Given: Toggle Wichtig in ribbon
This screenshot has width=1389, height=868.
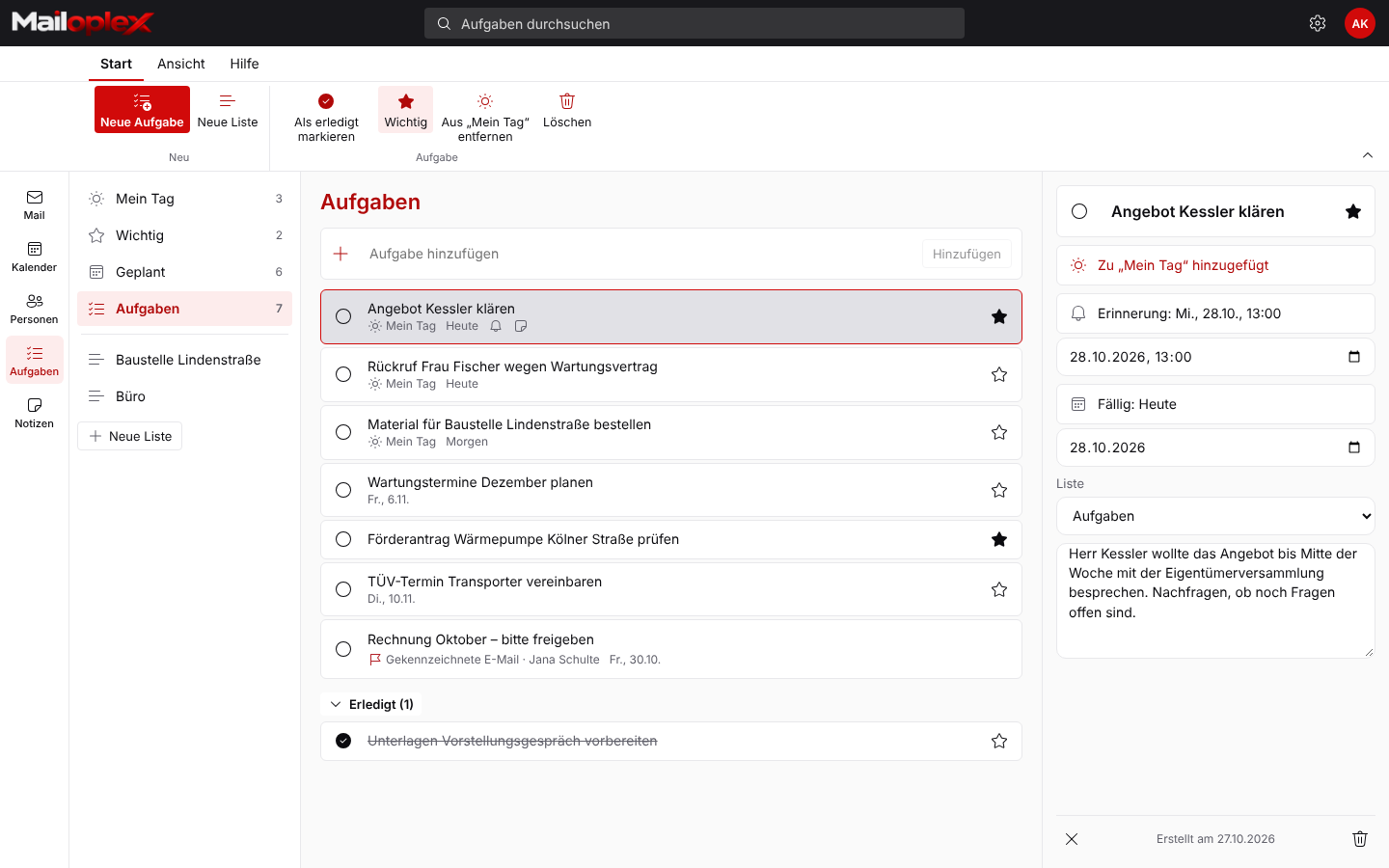Looking at the screenshot, I should [x=405, y=110].
